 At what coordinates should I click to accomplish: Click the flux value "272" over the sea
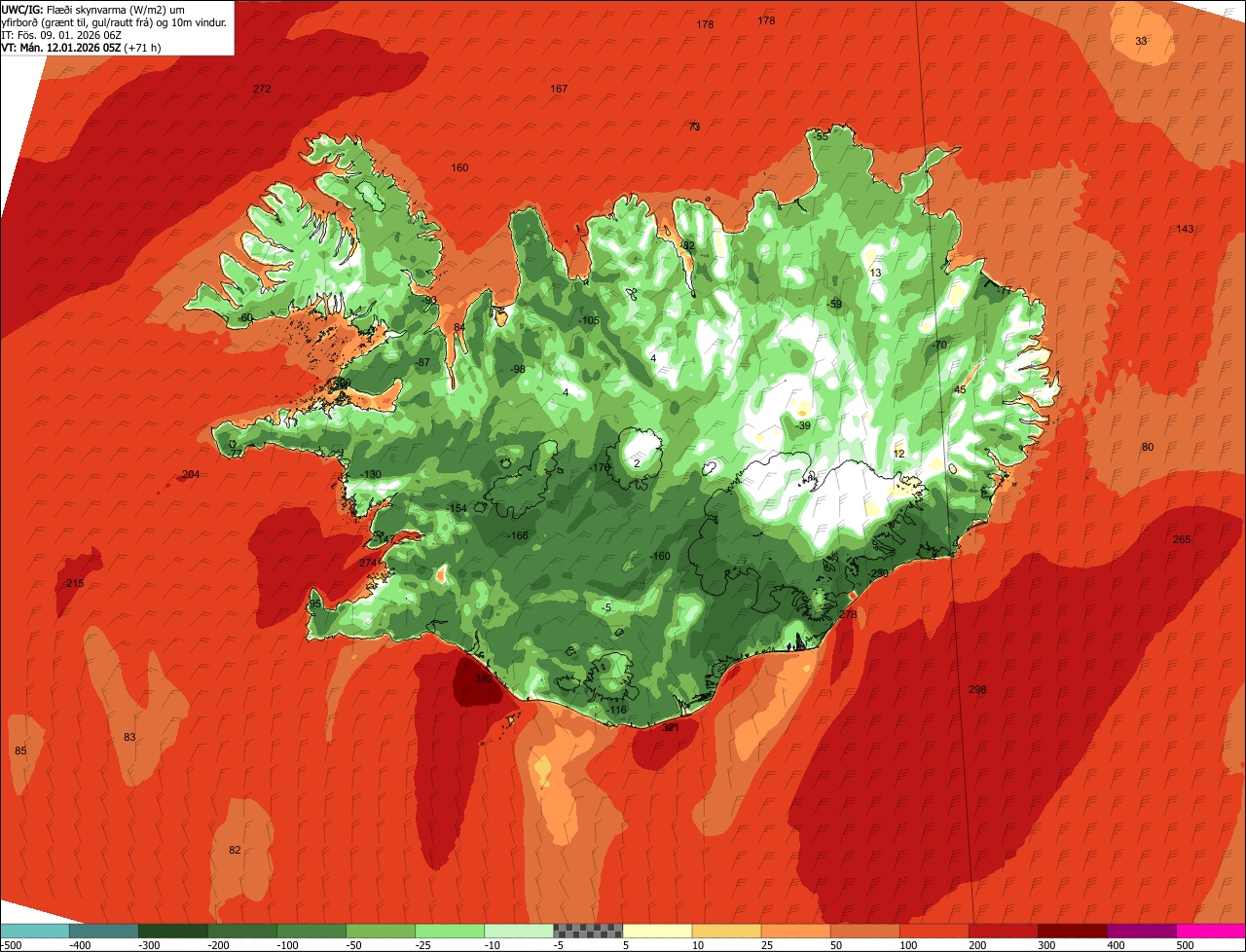point(262,89)
